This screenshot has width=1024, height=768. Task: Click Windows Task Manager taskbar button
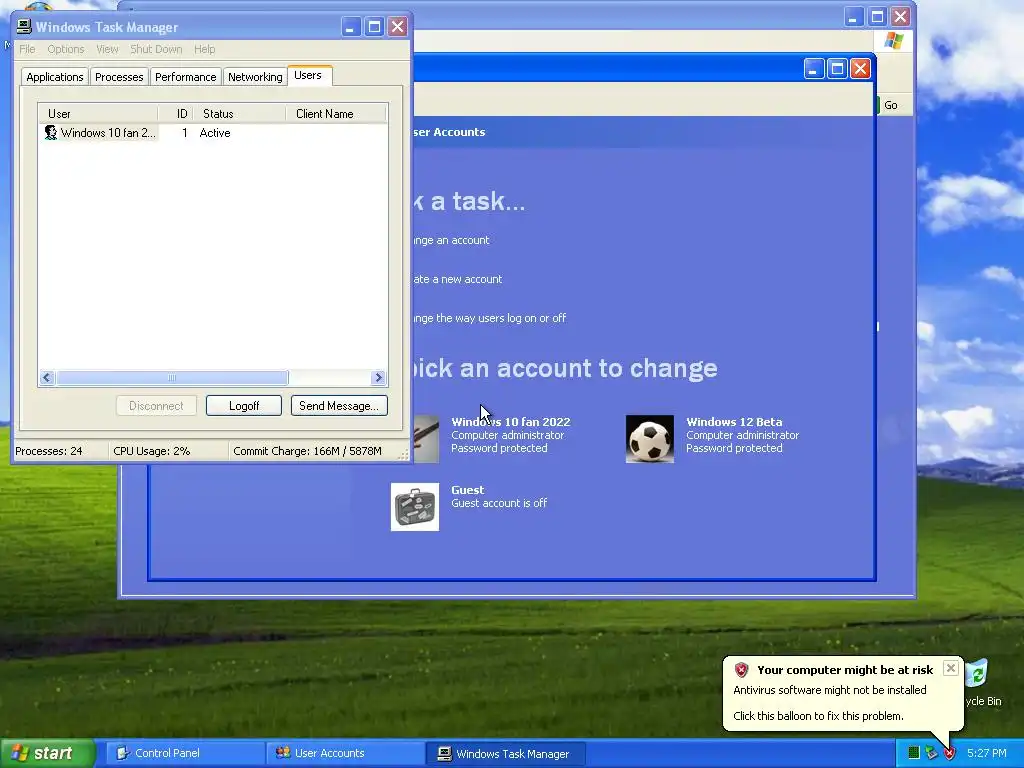(x=505, y=753)
